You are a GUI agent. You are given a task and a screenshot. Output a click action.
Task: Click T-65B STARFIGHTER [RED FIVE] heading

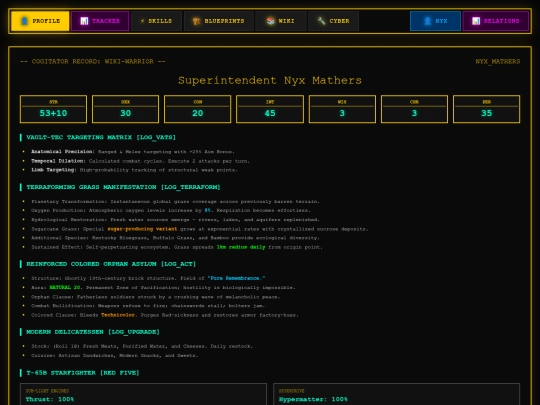click(x=83, y=373)
